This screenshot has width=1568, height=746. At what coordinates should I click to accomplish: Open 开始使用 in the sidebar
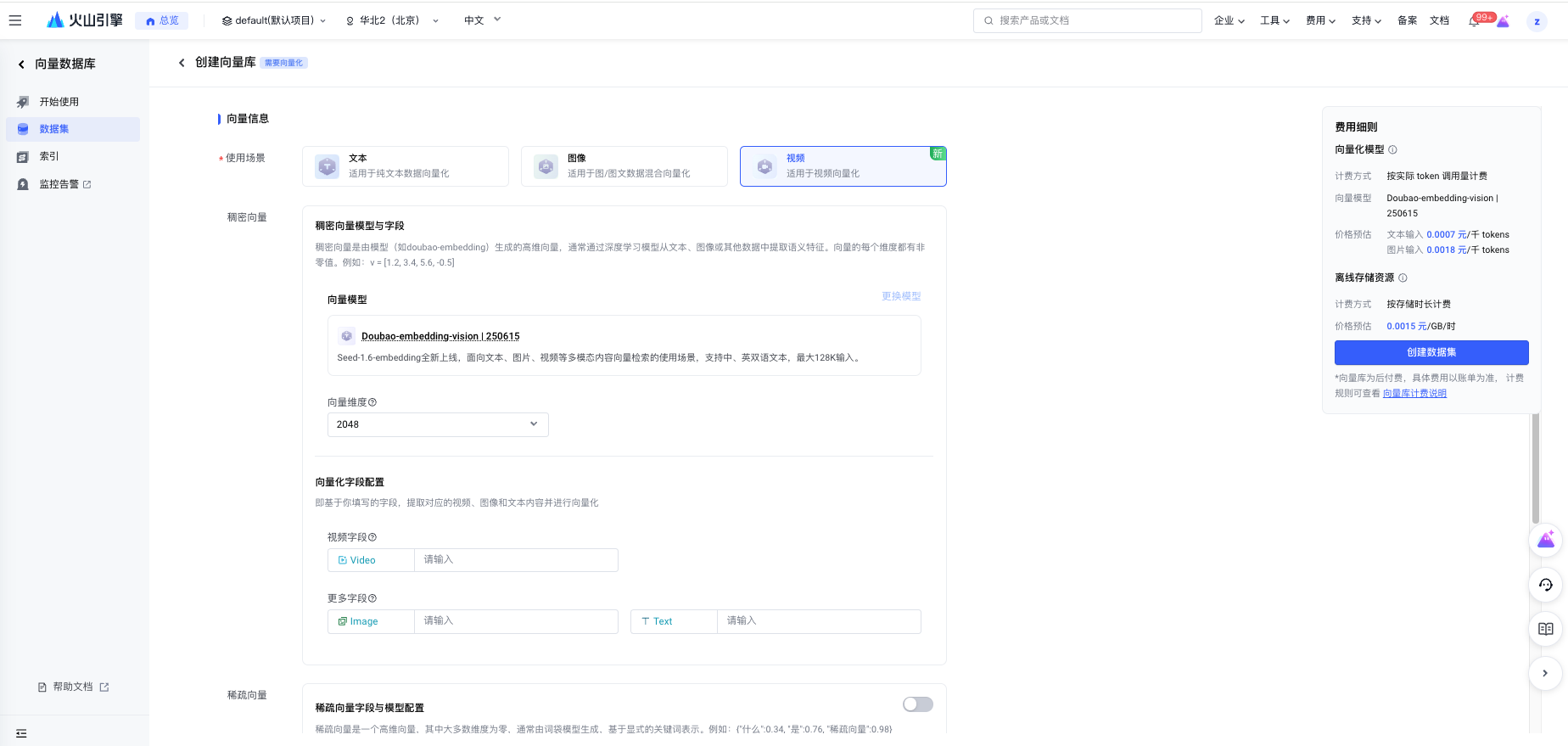pos(73,102)
